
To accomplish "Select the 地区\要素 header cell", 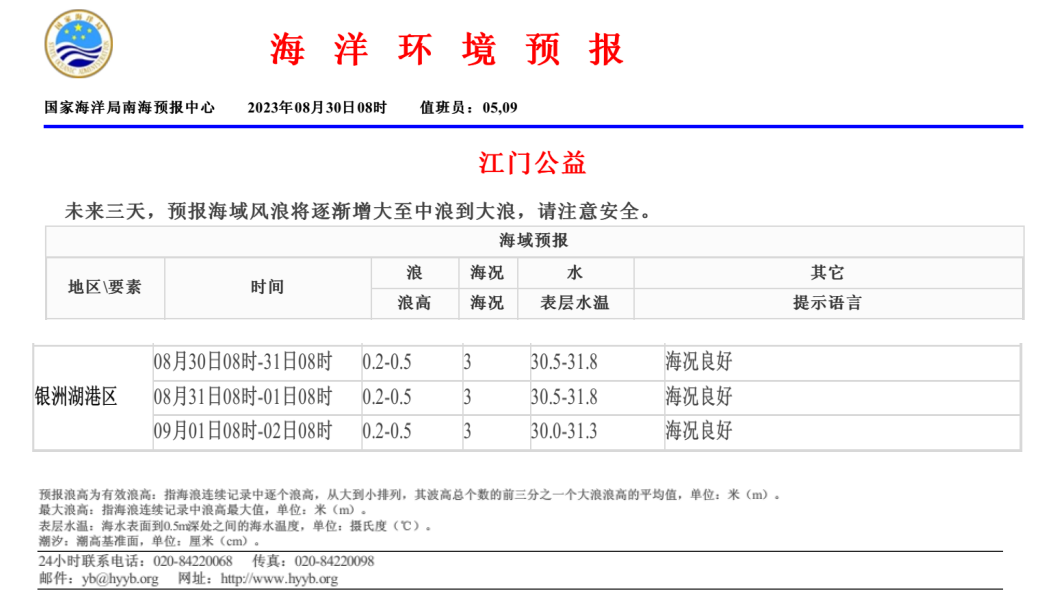I will click(x=105, y=287).
